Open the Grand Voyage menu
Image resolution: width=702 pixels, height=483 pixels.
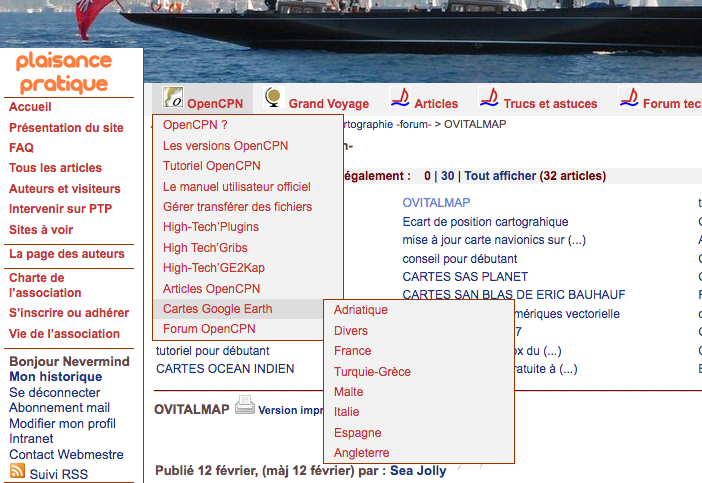click(329, 104)
